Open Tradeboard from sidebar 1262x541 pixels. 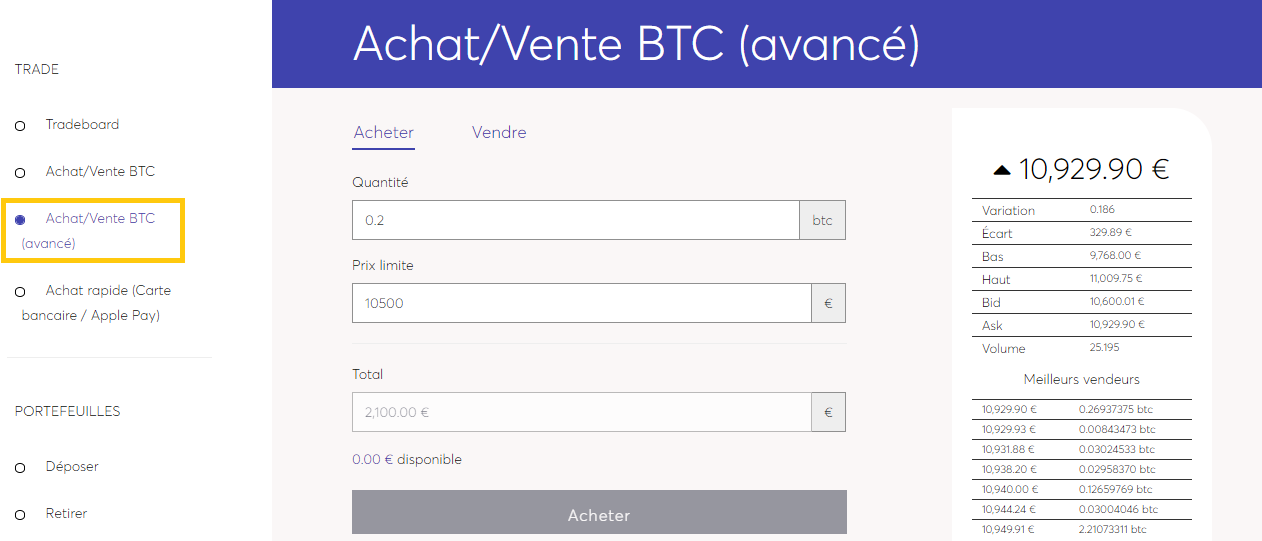click(82, 124)
